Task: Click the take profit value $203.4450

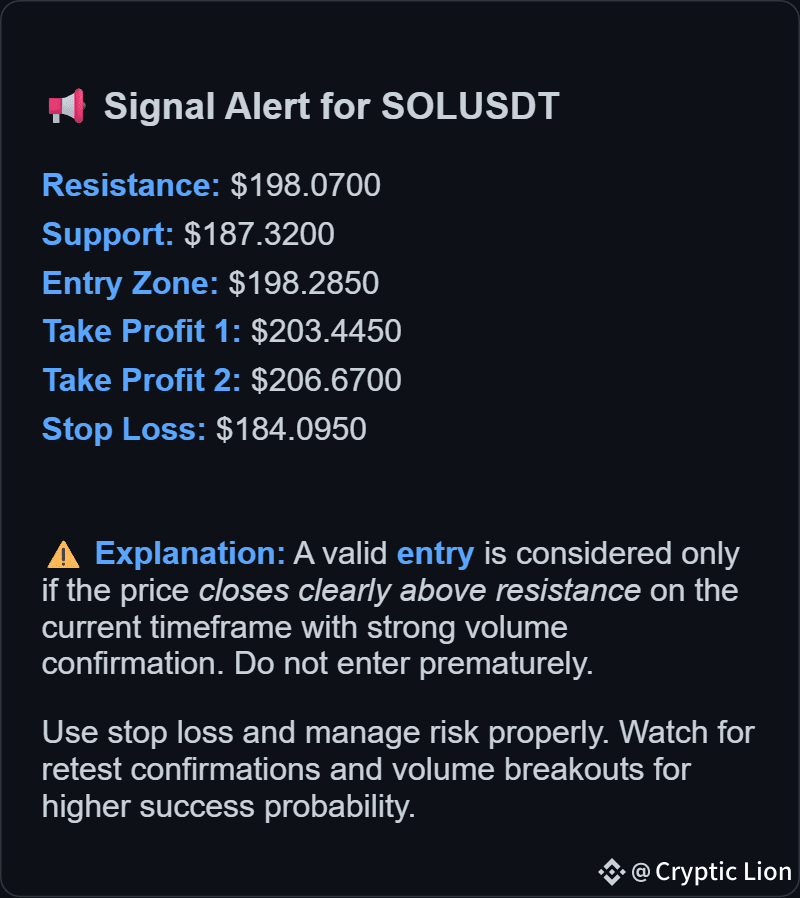Action: pyautogui.click(x=326, y=331)
